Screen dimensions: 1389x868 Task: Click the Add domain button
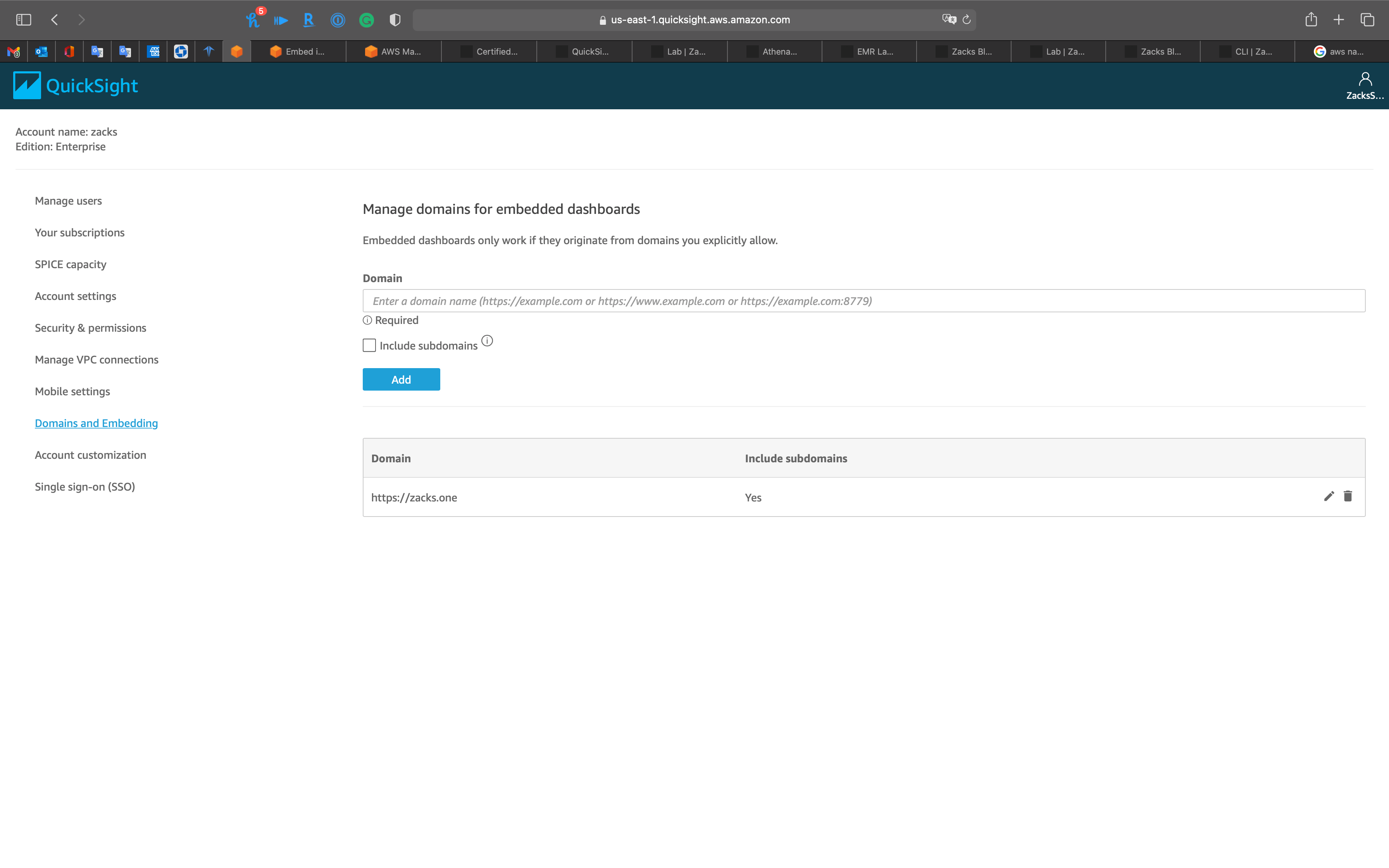(x=401, y=379)
